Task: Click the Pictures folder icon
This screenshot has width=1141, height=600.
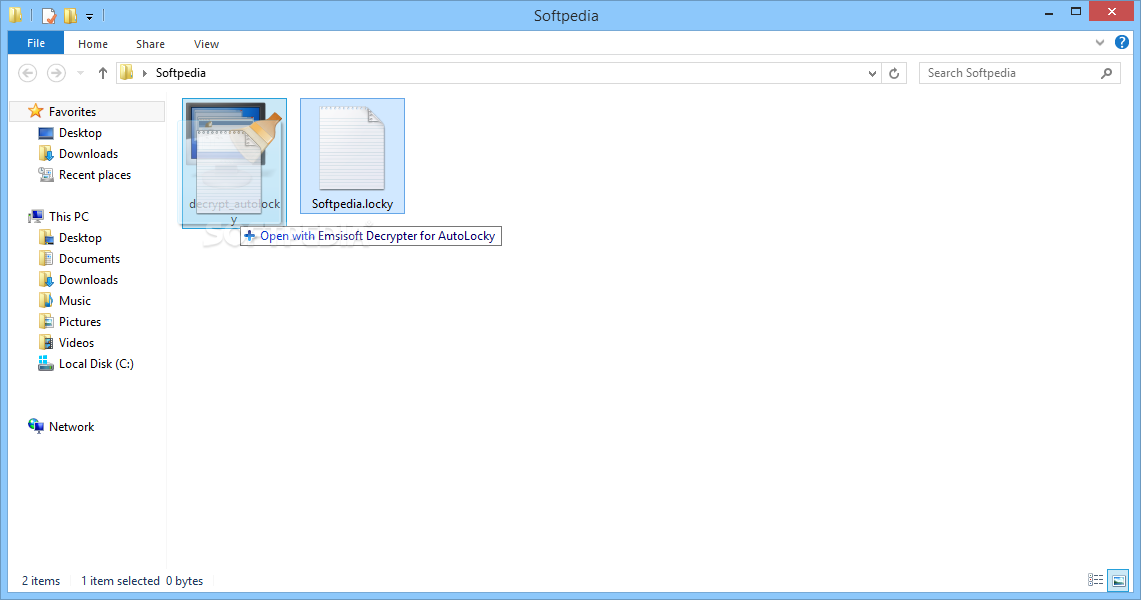Action: click(46, 321)
